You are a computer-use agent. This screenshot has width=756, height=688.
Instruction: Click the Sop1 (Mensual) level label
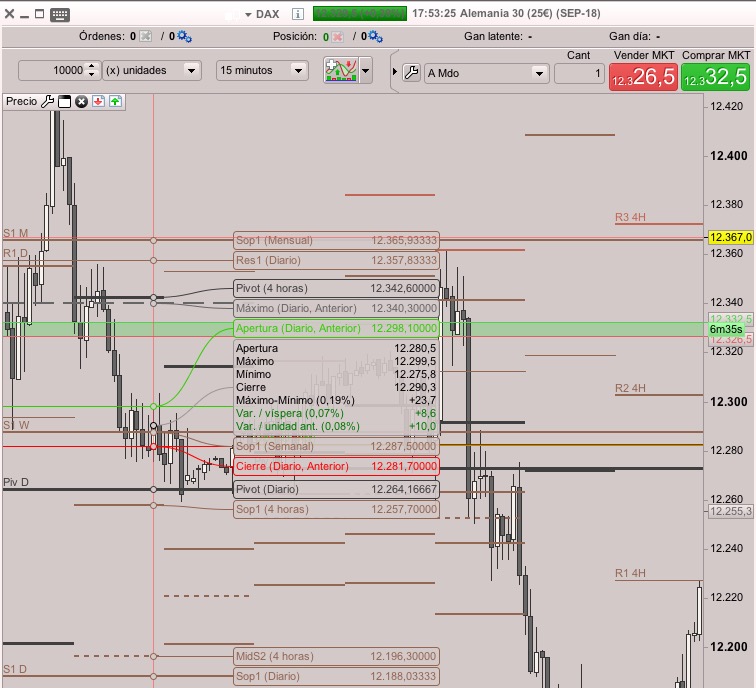336,240
